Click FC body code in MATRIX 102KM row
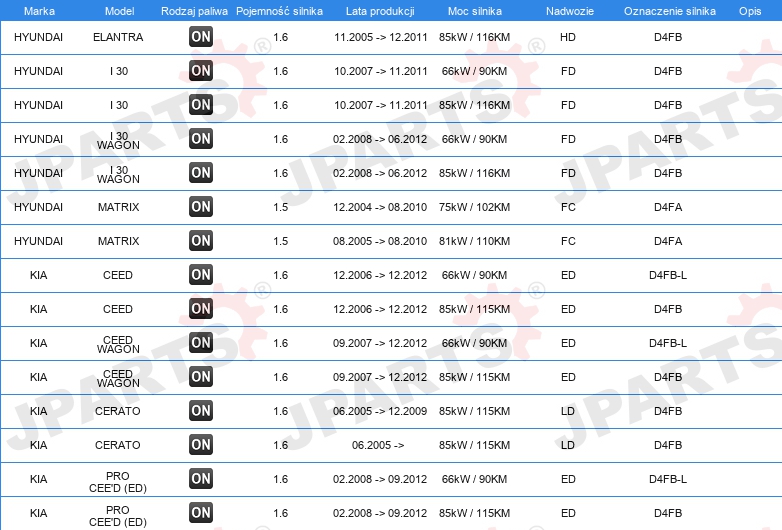The image size is (782, 530). click(568, 207)
